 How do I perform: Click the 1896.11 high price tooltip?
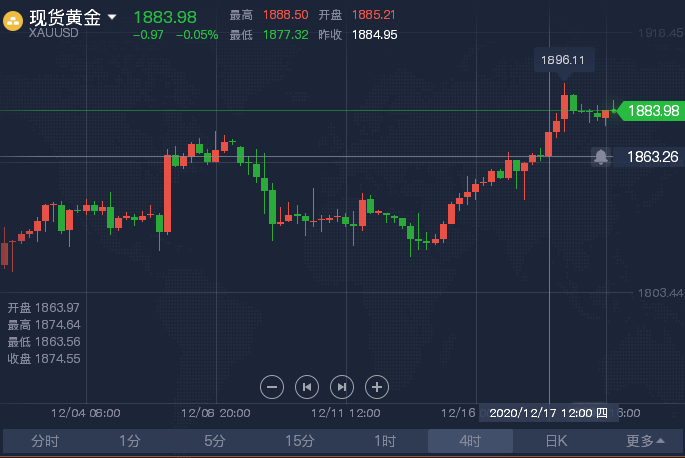pyautogui.click(x=564, y=60)
